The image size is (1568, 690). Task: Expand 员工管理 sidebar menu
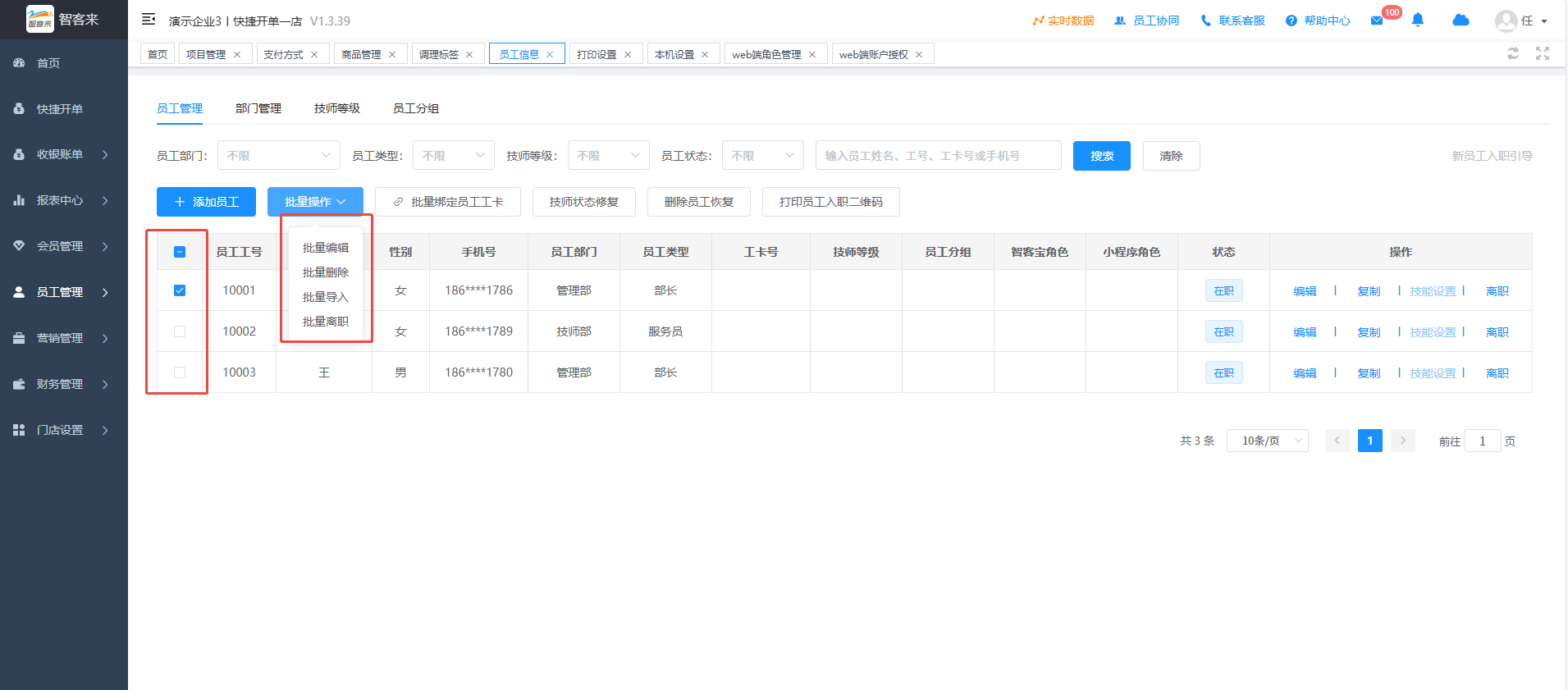[x=64, y=292]
